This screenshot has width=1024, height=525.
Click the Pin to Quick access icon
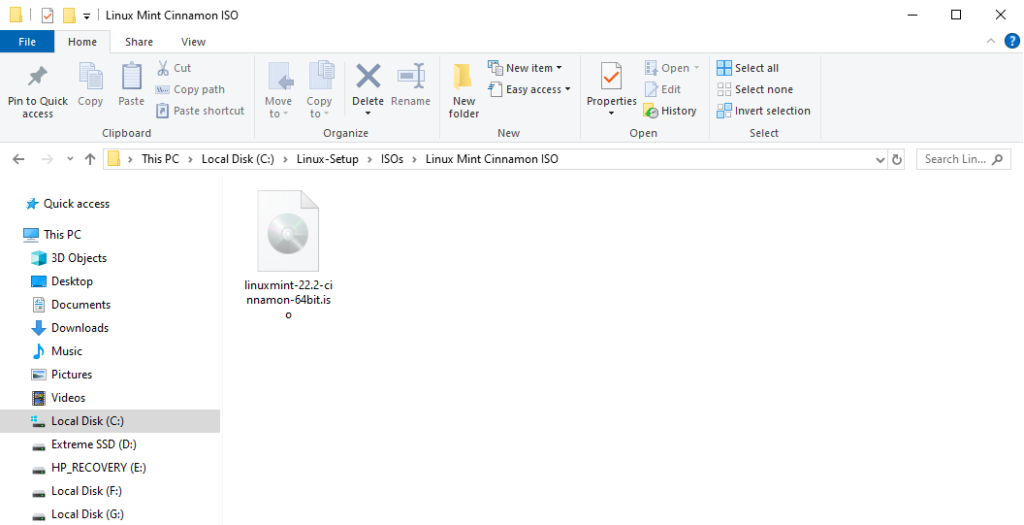[x=37, y=78]
